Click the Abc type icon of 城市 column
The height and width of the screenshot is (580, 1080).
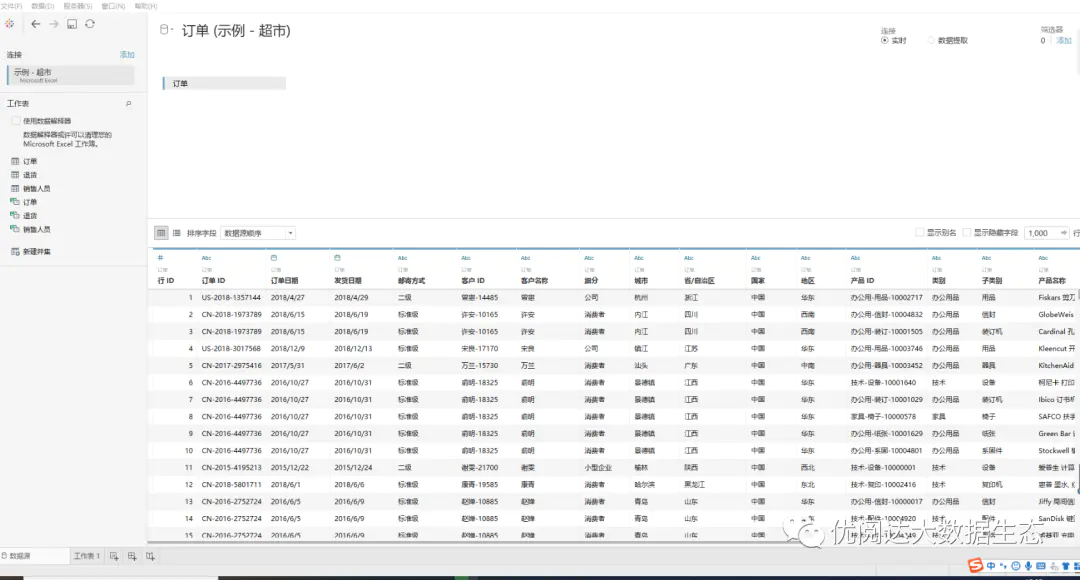click(638, 258)
